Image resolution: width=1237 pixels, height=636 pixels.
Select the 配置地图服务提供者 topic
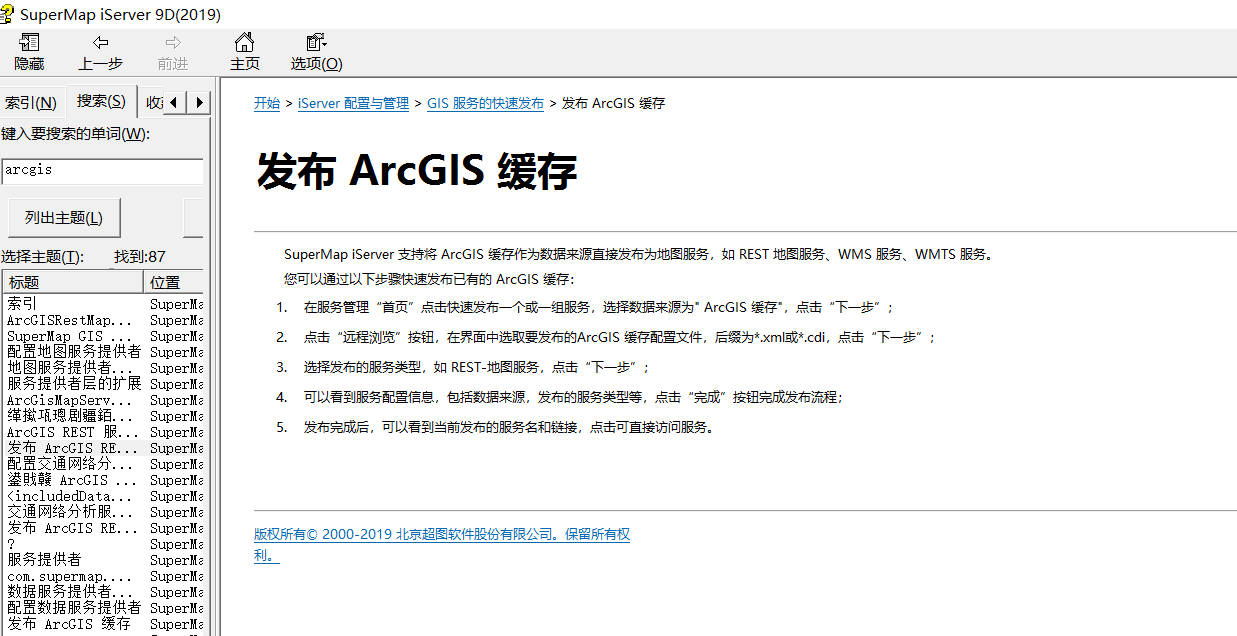(x=104, y=352)
